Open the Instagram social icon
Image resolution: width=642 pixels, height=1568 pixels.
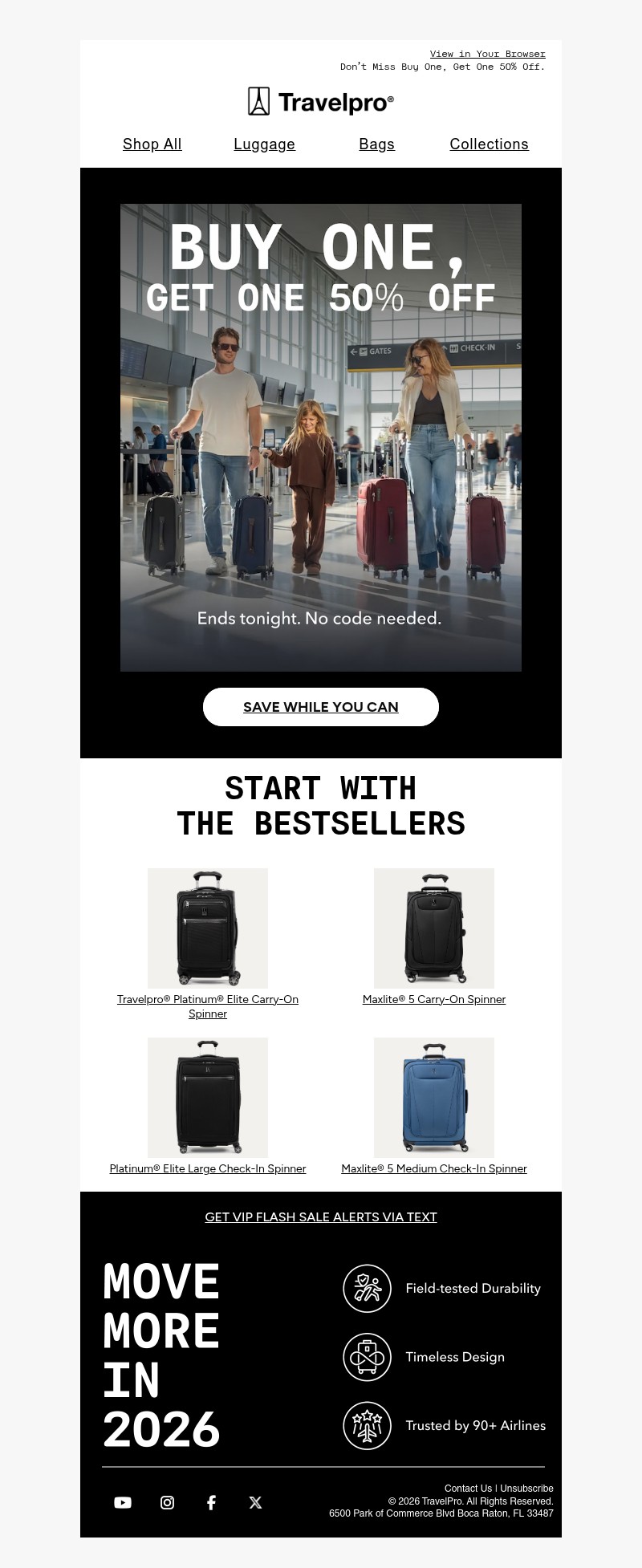167,1502
